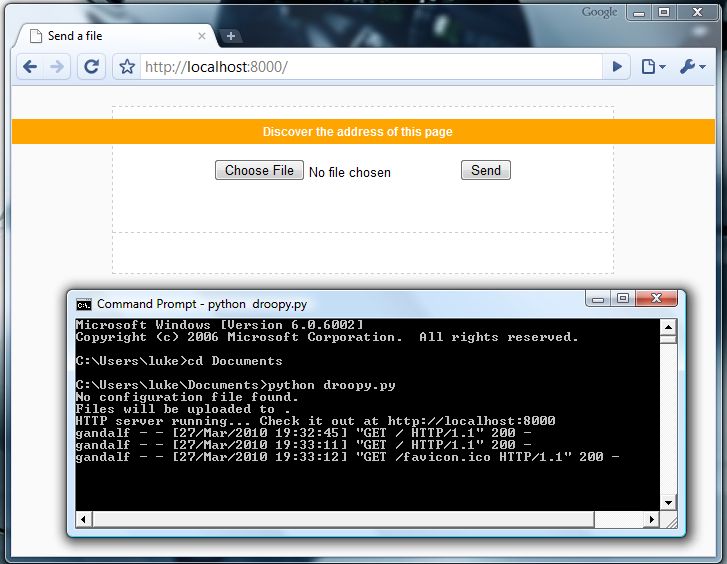The width and height of the screenshot is (727, 564).
Task: Open the wrench settings menu dropdown
Action: [692, 67]
